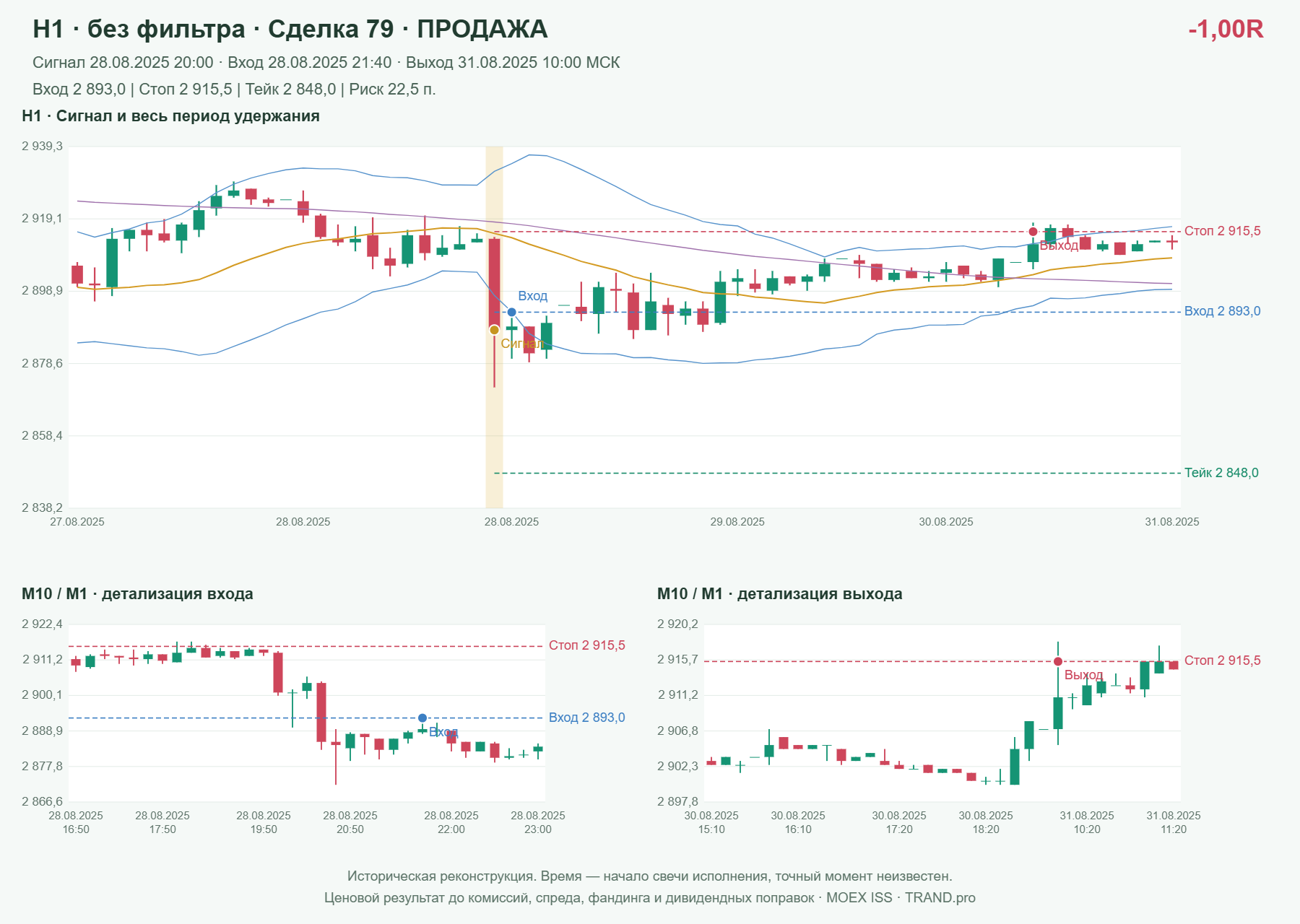Select the red exit dot in exit detail chart
Screen dimensions: 1300x924
[x=1058, y=661]
